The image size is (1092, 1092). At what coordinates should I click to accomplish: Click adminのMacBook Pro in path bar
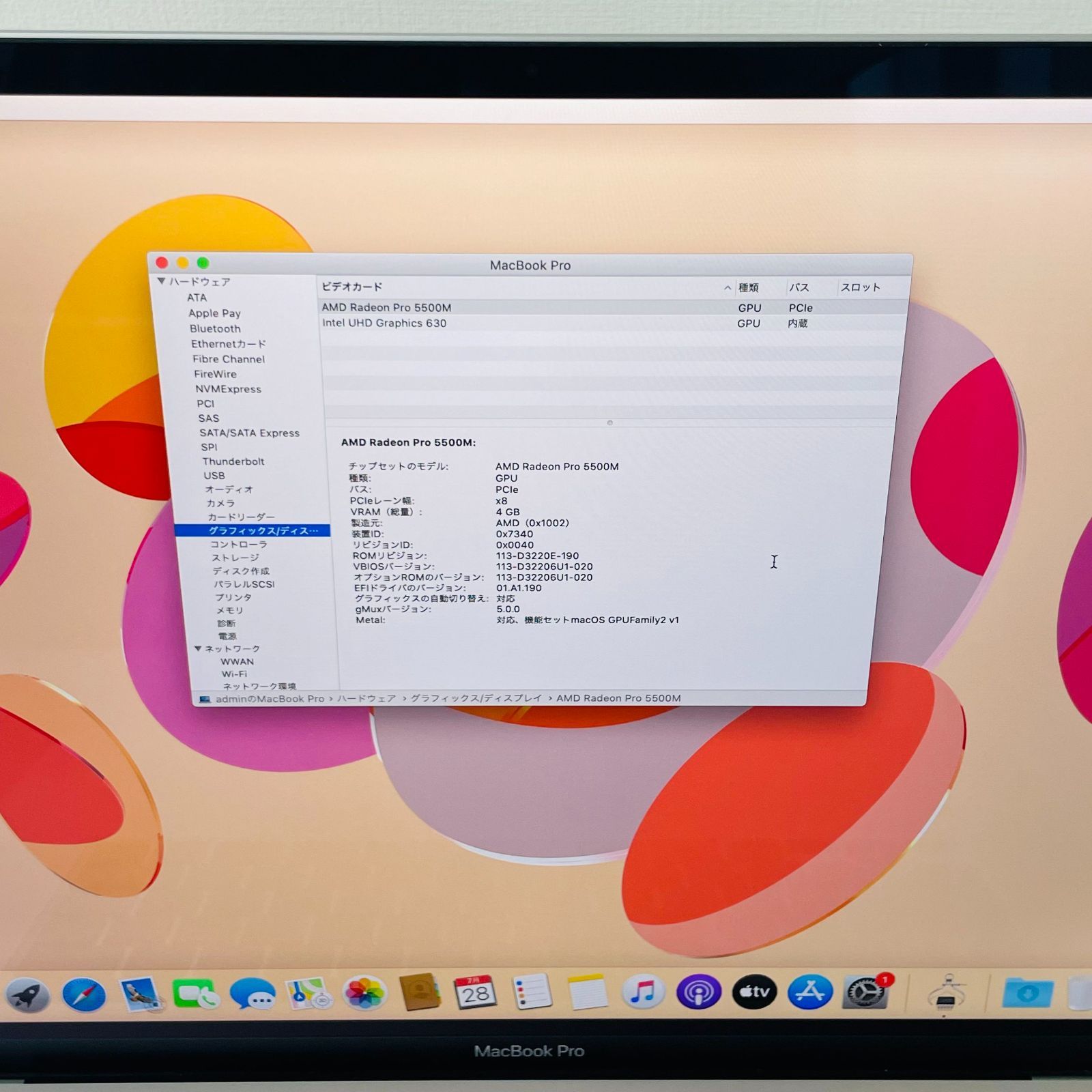270,699
